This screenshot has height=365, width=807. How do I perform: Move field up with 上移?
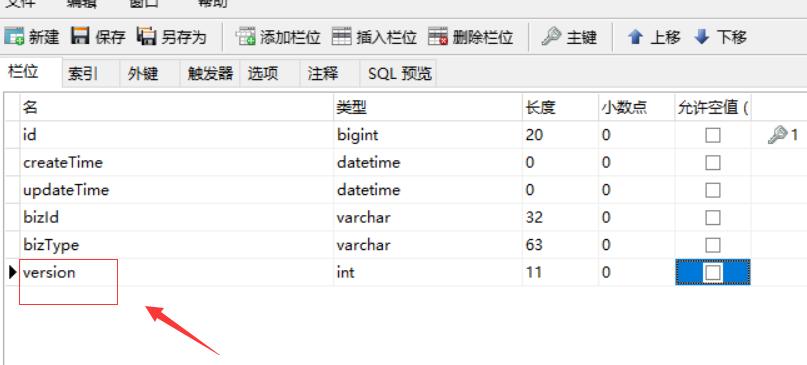[x=654, y=37]
